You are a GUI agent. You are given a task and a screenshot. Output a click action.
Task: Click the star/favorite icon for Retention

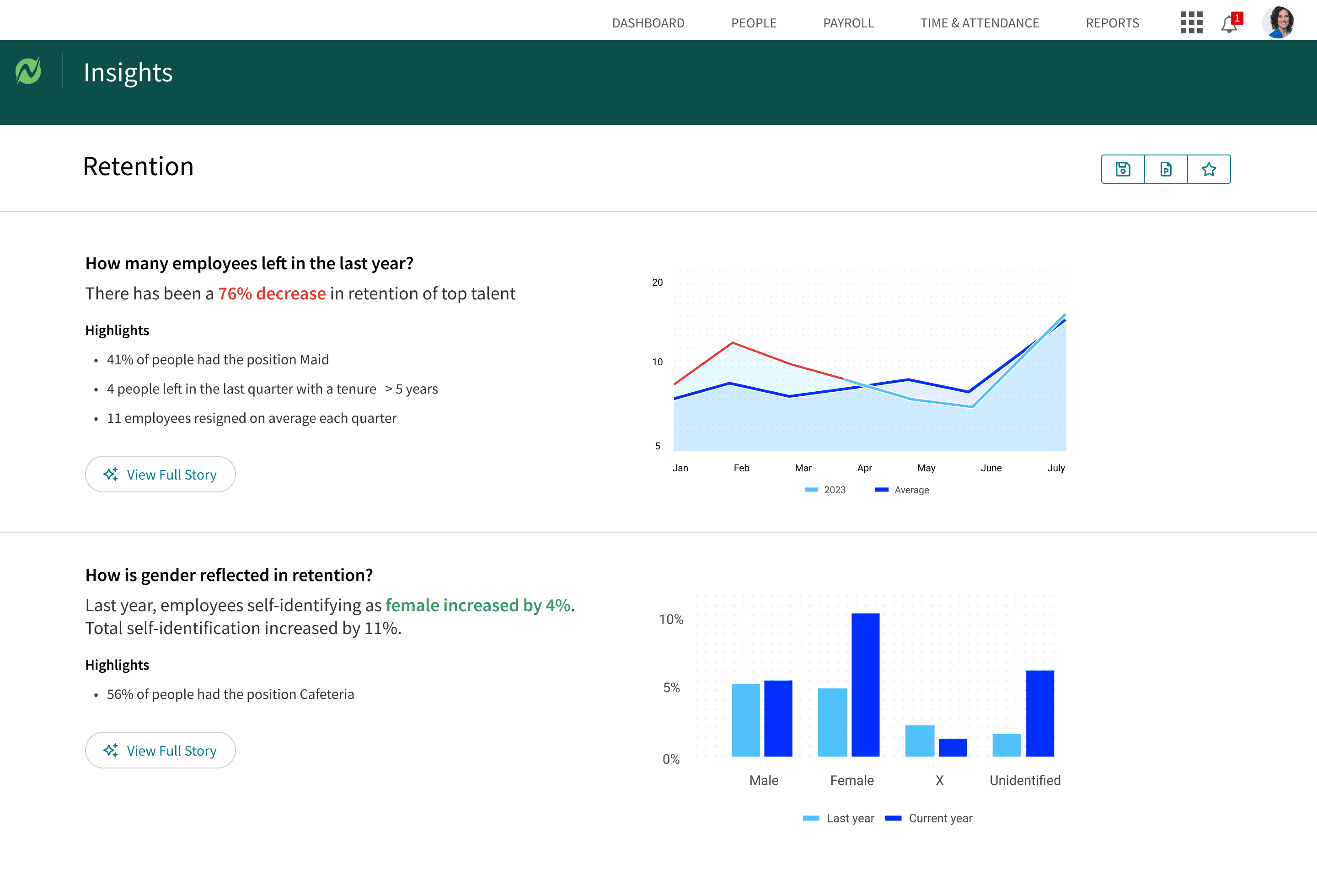pos(1210,168)
